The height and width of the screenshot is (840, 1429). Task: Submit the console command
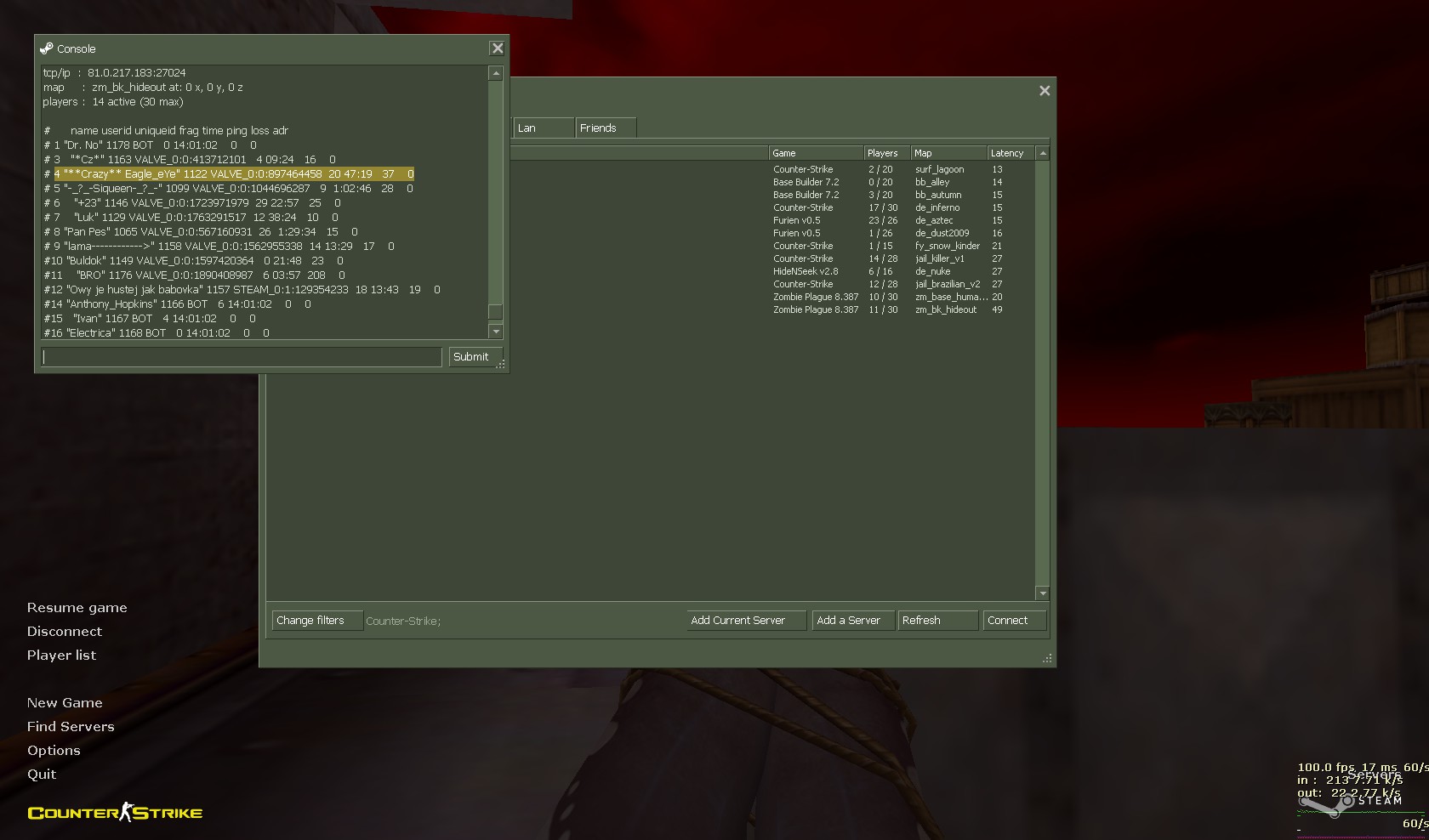tap(475, 356)
